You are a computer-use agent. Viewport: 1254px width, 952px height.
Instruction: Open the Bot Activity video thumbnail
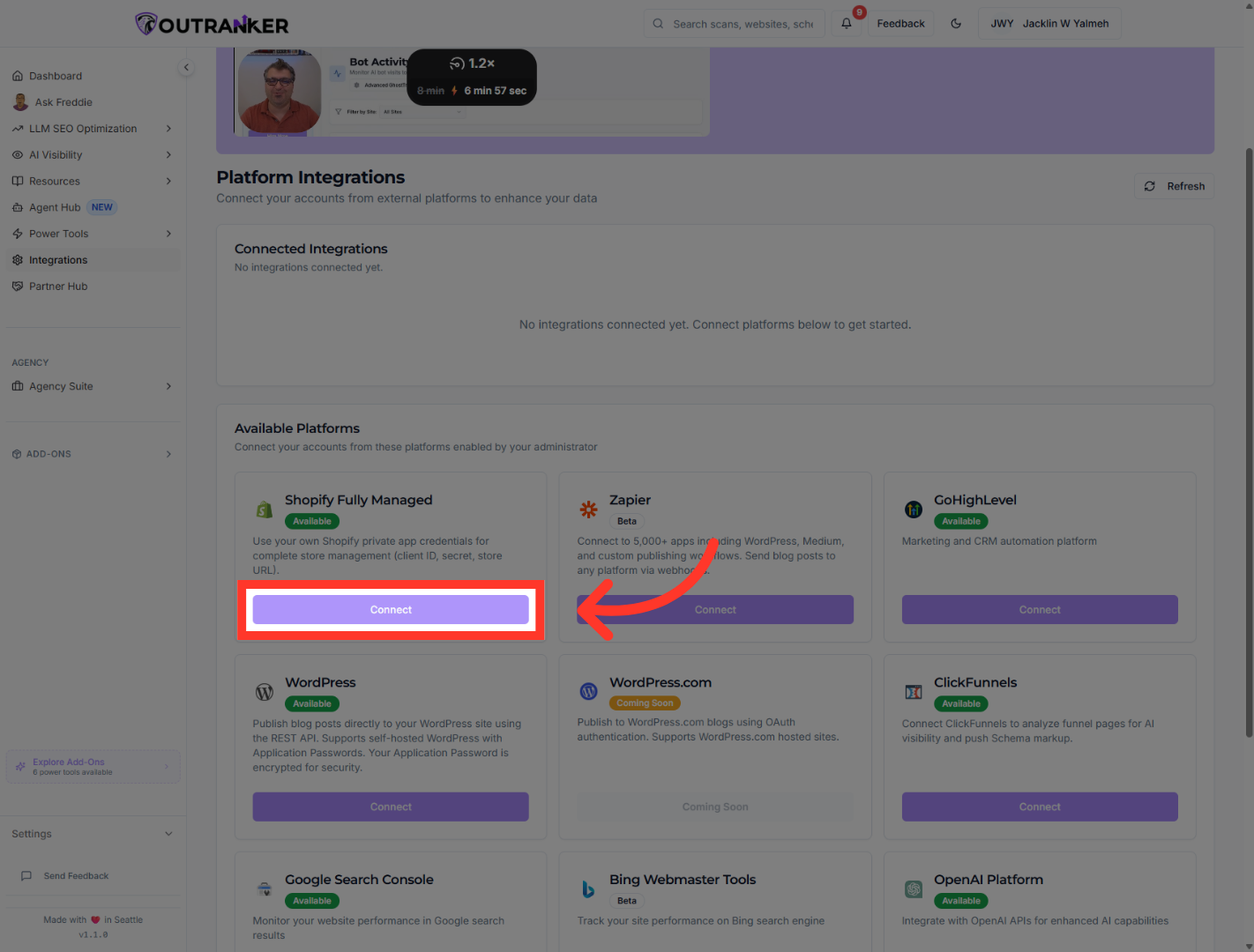coord(472,92)
